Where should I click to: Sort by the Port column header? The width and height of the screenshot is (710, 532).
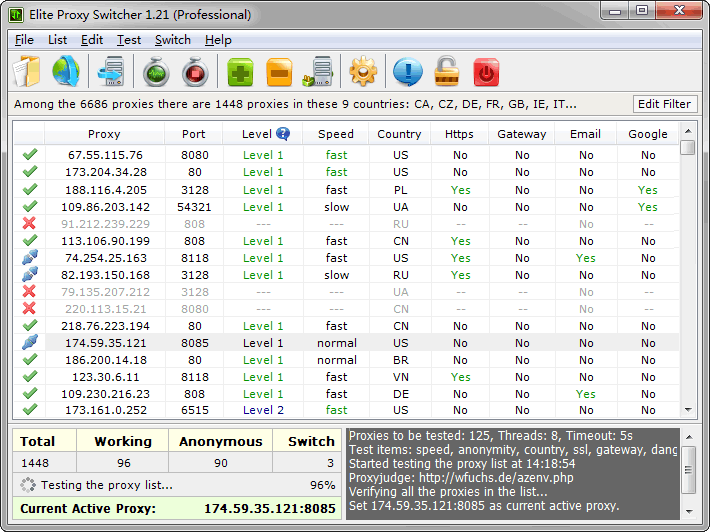(193, 134)
